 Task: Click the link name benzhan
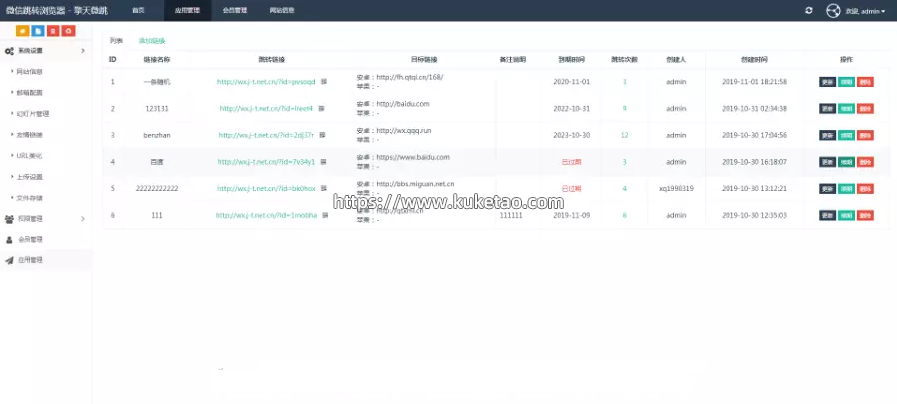coord(157,135)
